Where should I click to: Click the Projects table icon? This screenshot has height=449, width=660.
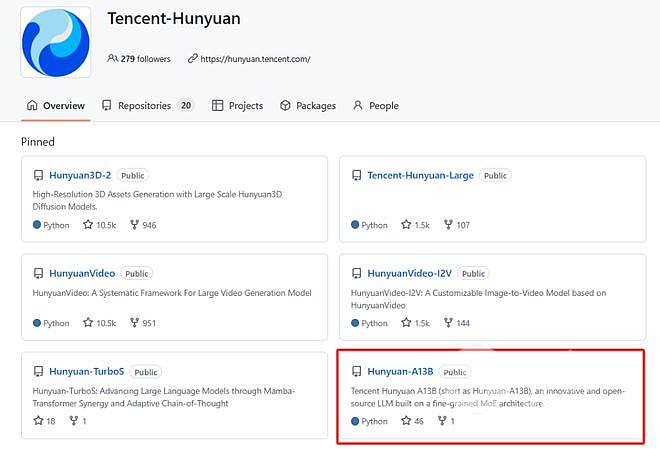(x=217, y=105)
